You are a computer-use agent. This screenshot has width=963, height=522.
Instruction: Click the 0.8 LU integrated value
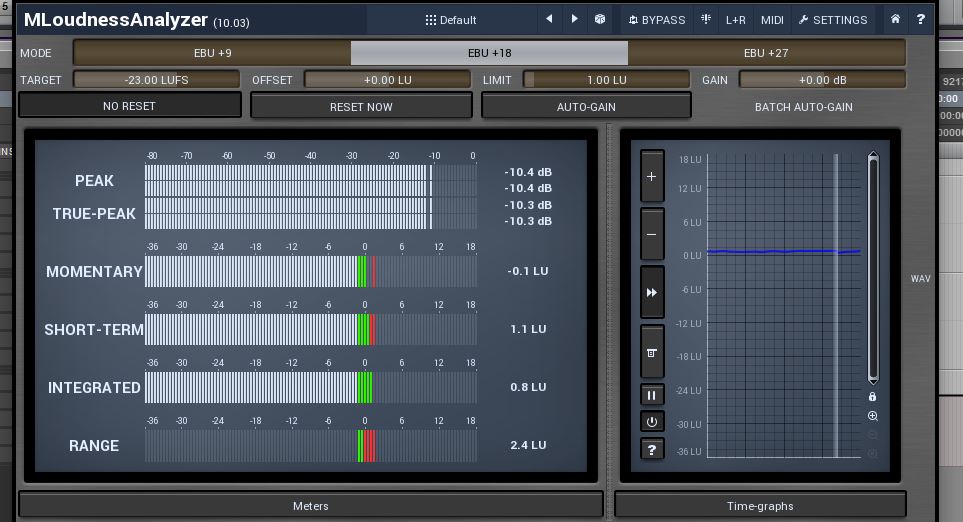click(528, 387)
